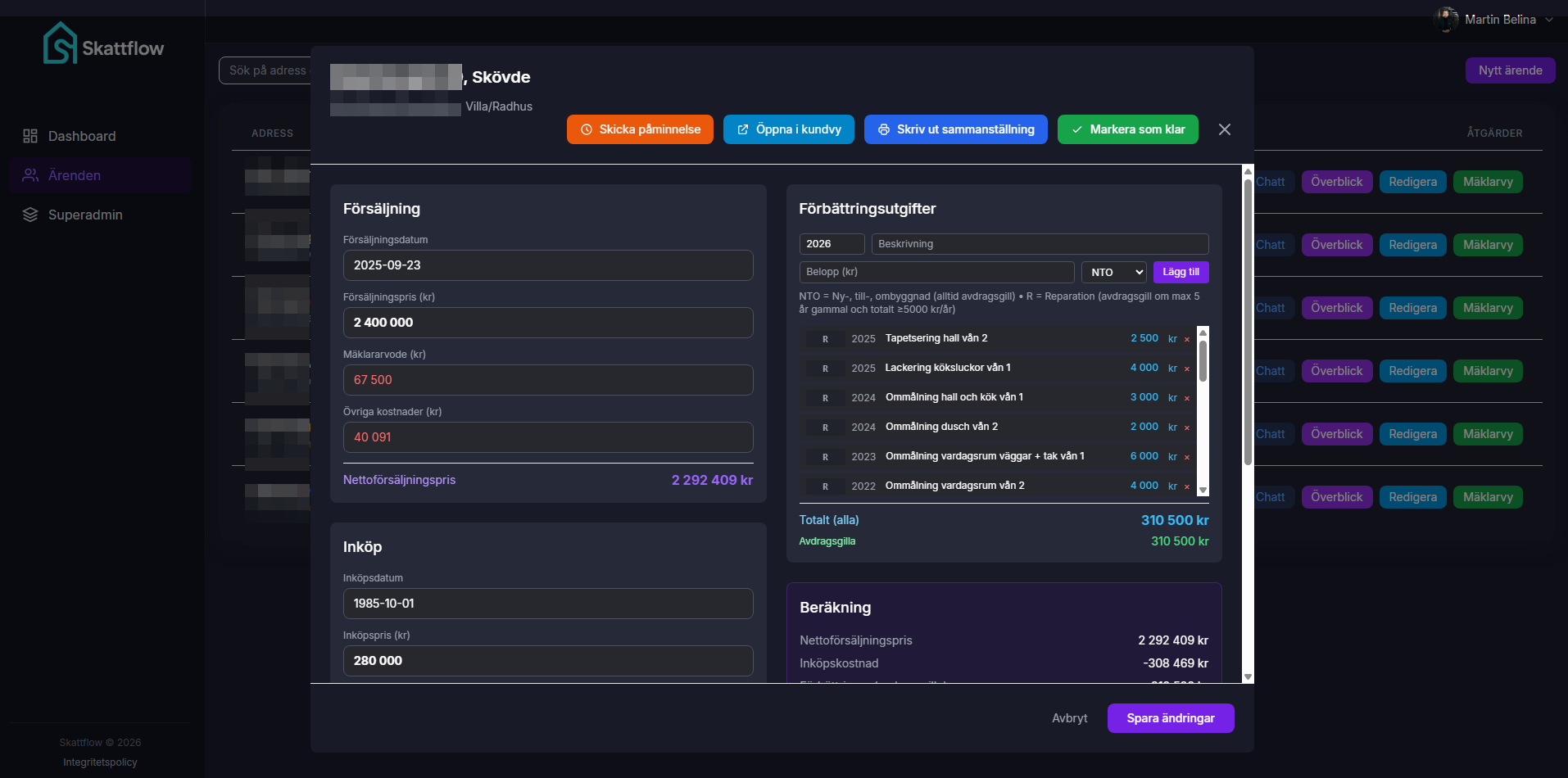Screen dimensions: 1568x778
Task: Click the expense list scroll-down arrow
Action: (1203, 491)
